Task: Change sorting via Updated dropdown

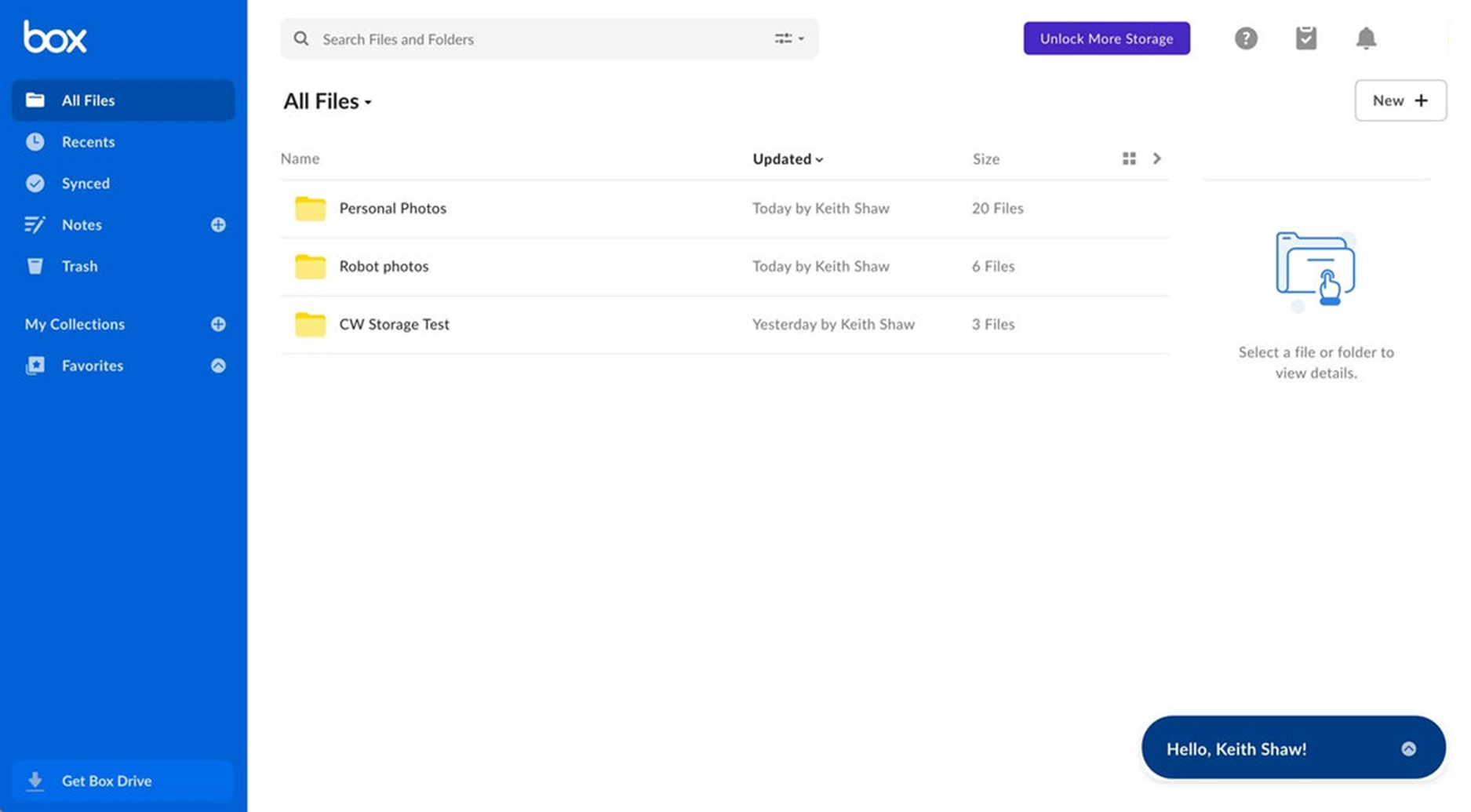Action: point(788,158)
